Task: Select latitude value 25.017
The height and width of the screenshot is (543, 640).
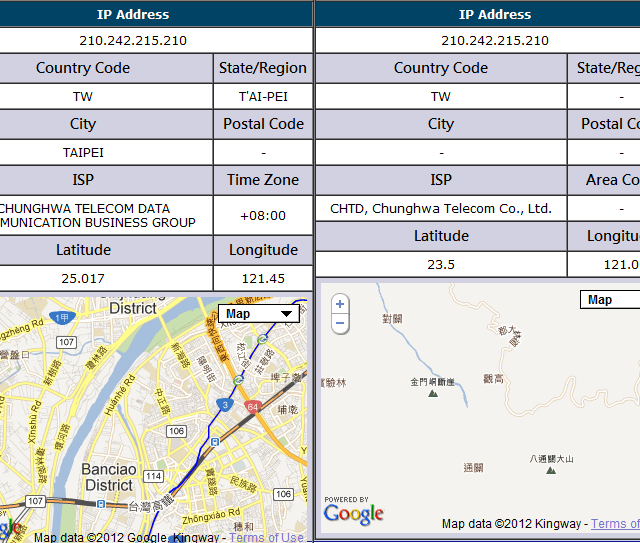Action: (83, 278)
